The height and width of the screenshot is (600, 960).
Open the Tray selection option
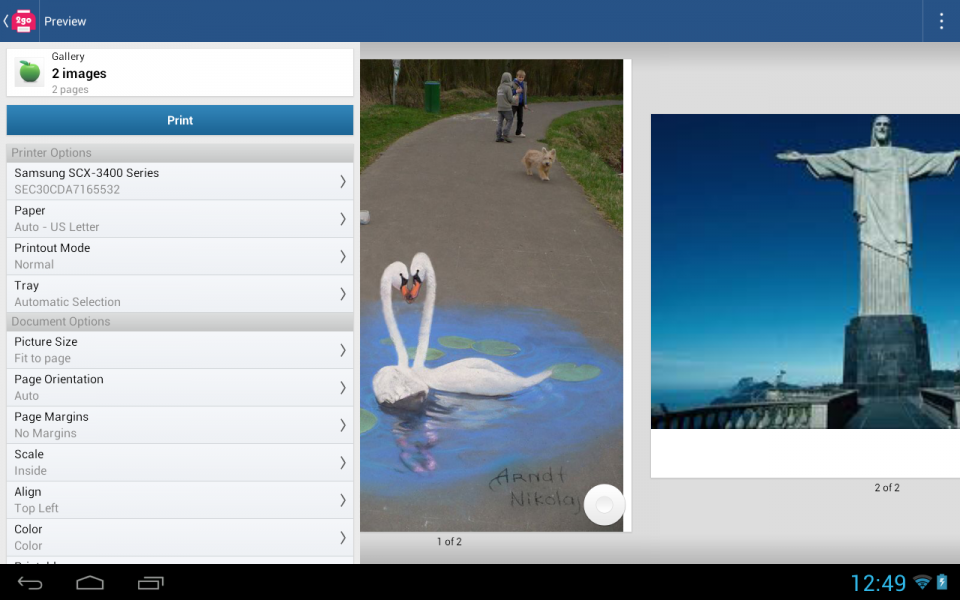coord(180,294)
